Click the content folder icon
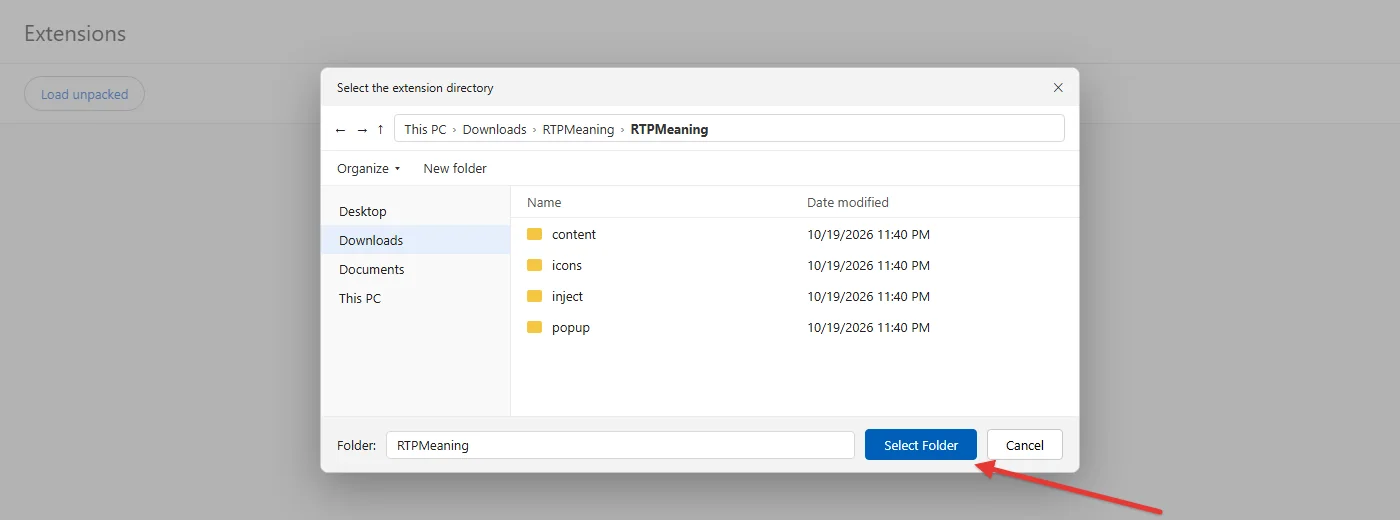Screen dimensions: 1400x520 coord(535,234)
